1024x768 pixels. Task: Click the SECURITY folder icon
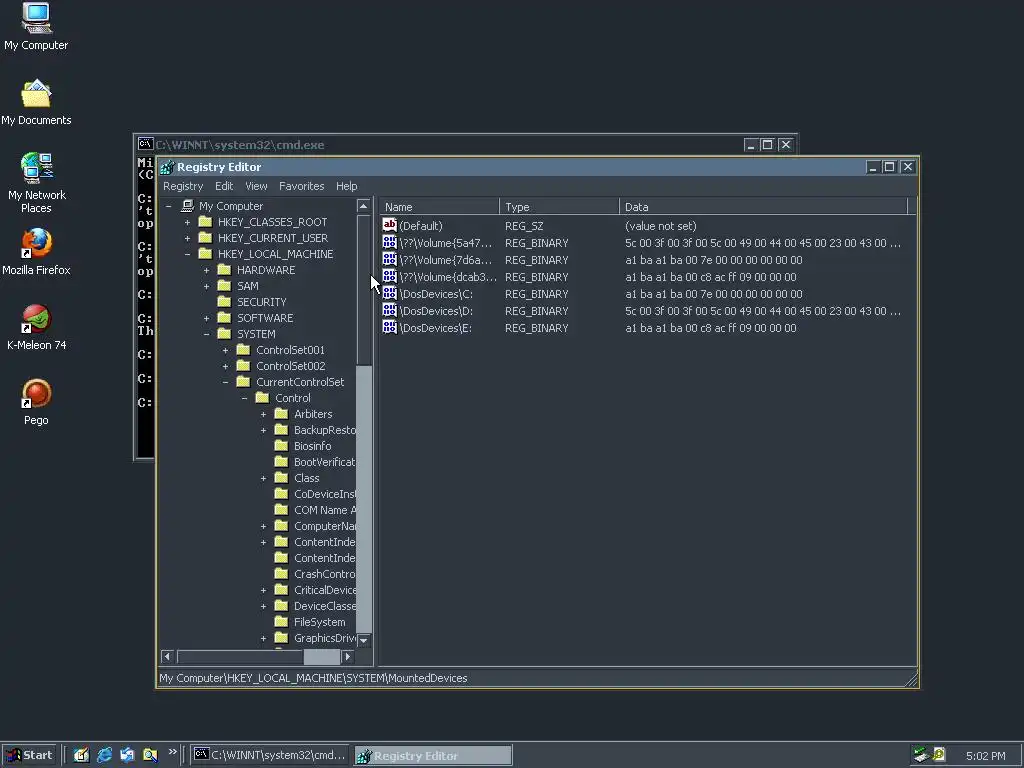pyautogui.click(x=224, y=302)
